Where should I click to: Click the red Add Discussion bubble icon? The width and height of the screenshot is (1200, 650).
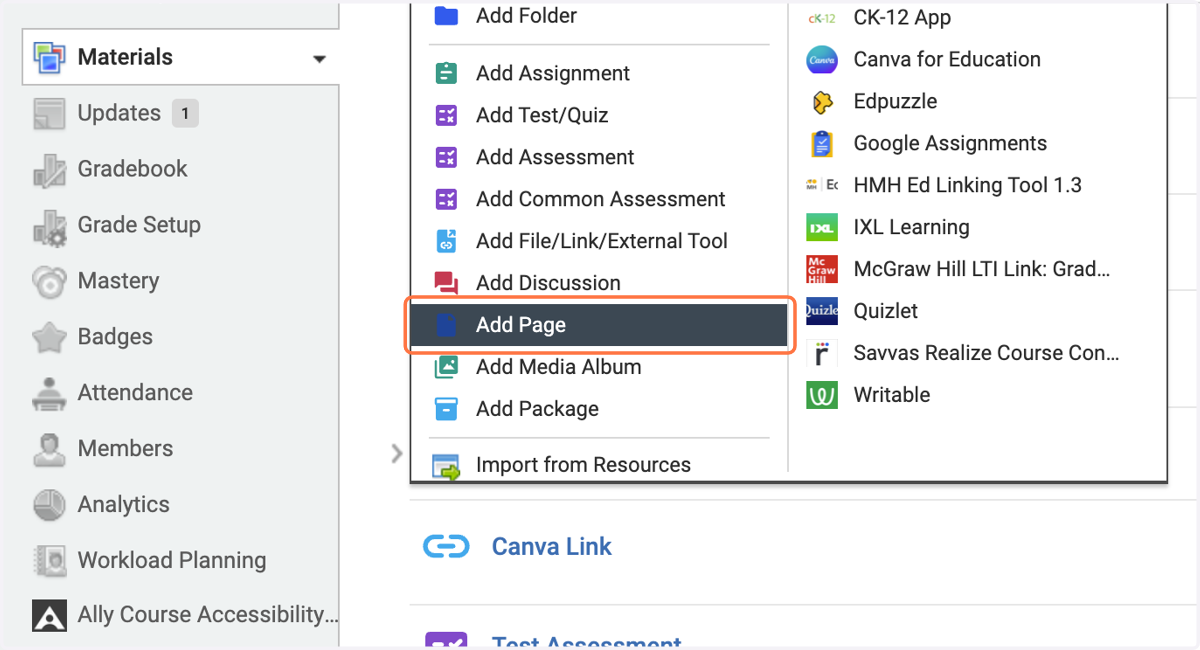pos(446,283)
